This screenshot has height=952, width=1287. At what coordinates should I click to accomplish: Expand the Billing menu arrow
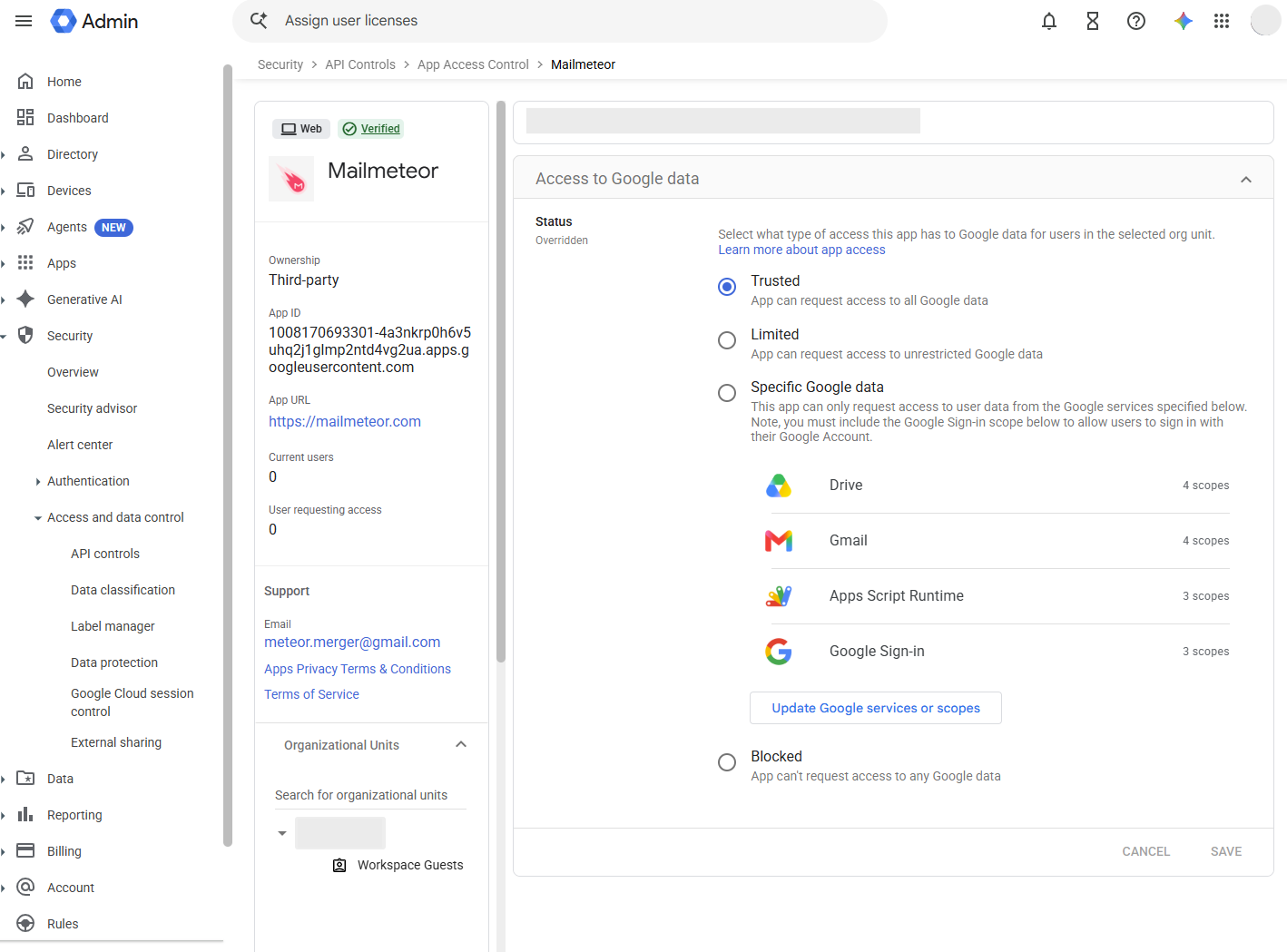point(4,852)
